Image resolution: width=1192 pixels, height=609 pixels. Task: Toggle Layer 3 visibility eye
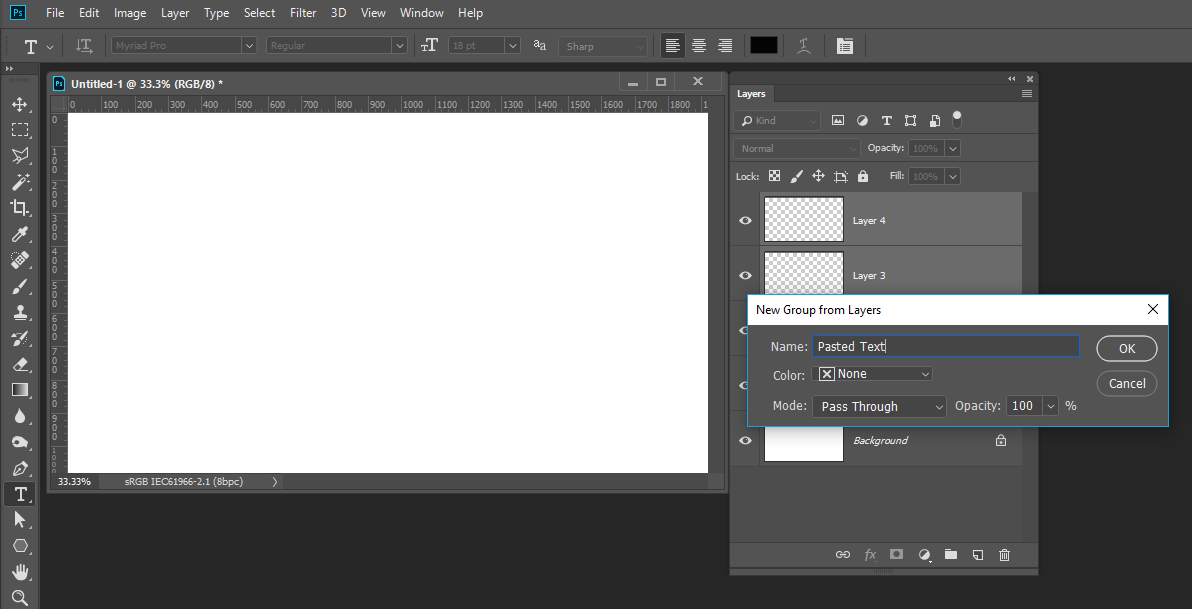point(745,275)
